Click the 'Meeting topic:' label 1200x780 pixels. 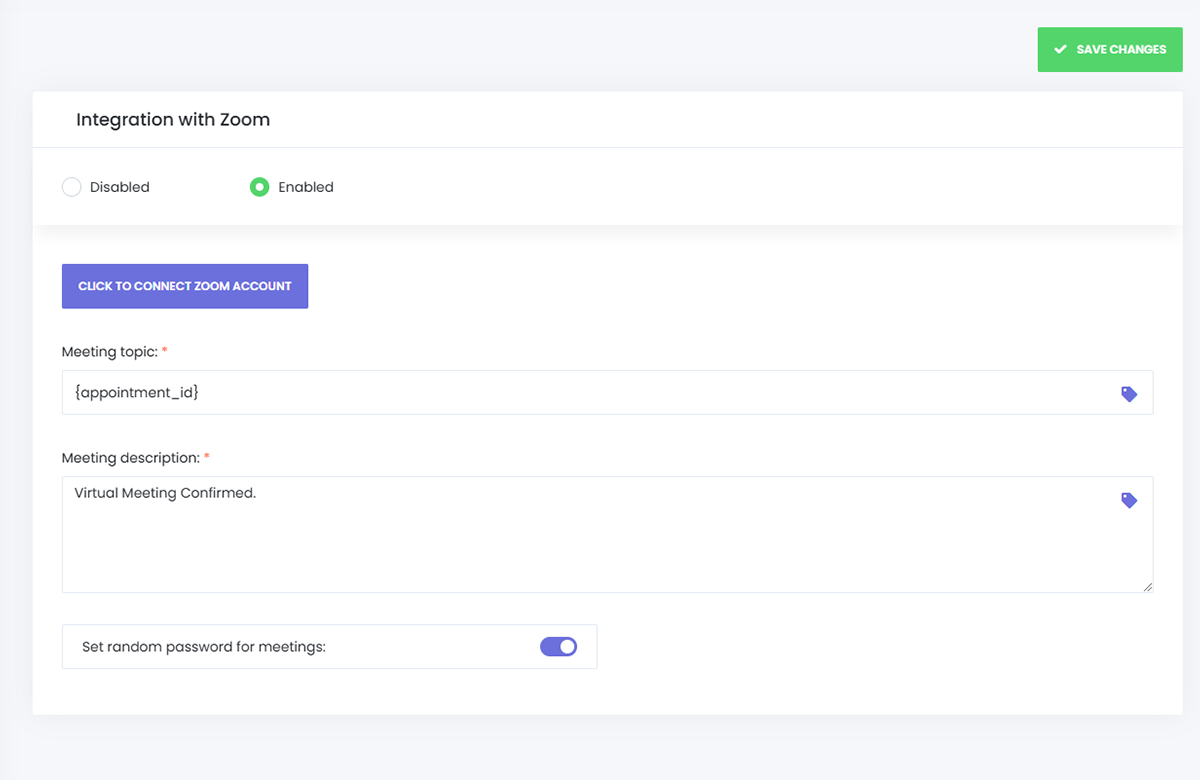point(110,352)
